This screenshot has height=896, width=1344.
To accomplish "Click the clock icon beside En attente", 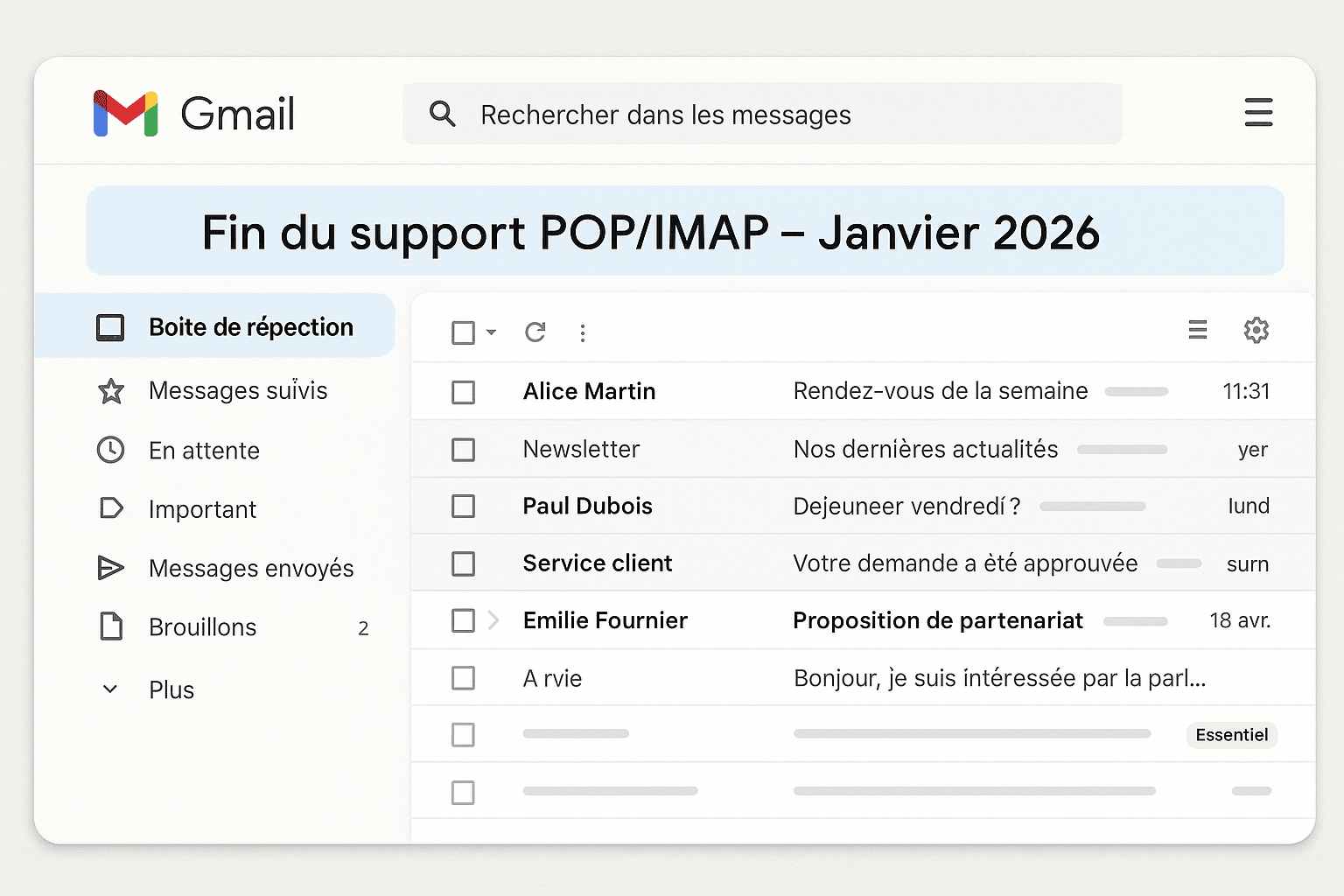I will (110, 450).
